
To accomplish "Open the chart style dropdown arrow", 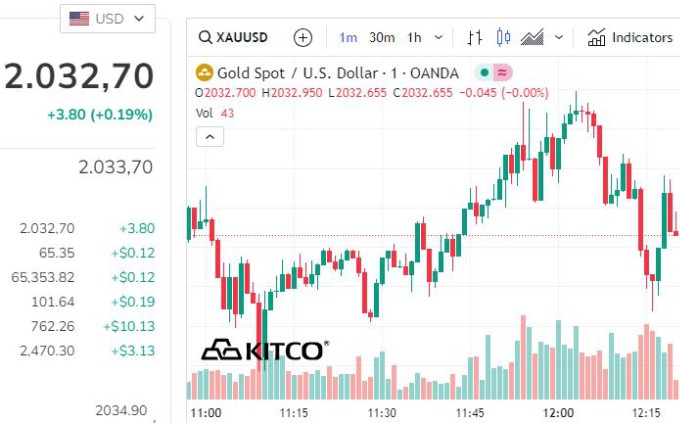I will tap(559, 38).
